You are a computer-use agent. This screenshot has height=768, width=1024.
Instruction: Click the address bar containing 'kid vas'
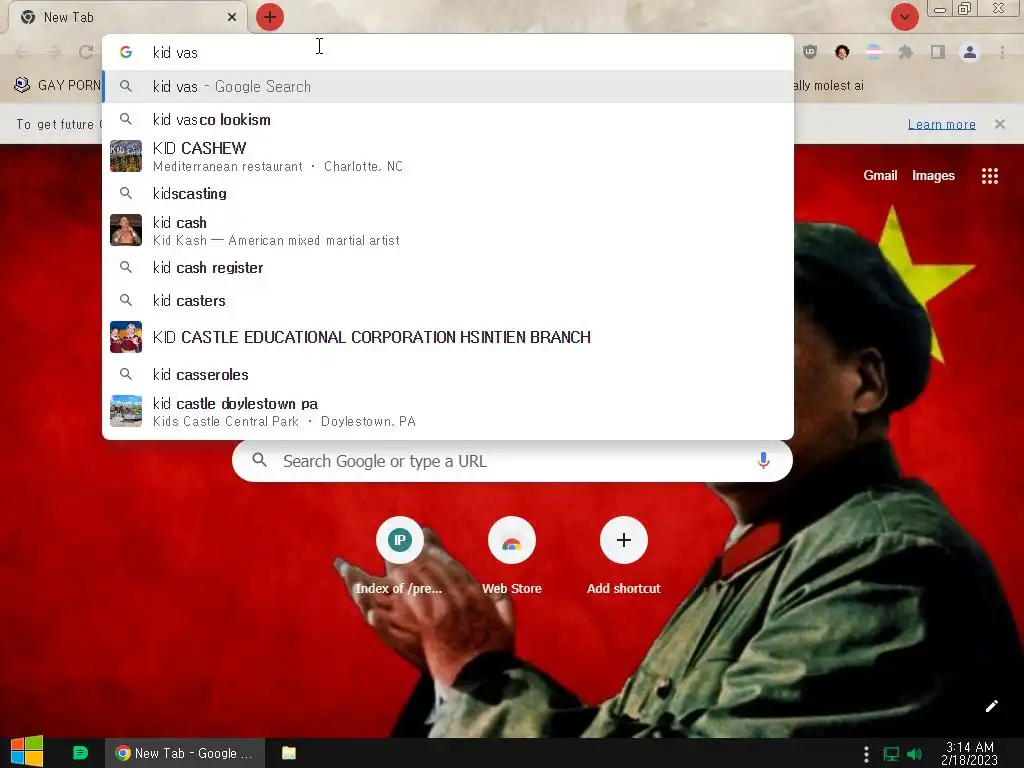click(x=448, y=52)
